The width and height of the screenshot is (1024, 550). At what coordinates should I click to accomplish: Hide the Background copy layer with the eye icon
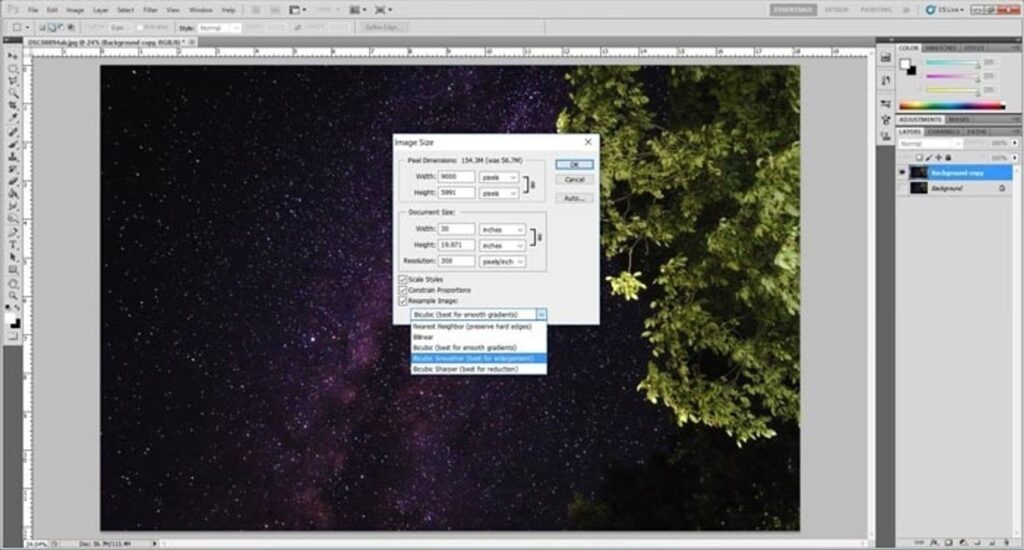pyautogui.click(x=902, y=172)
